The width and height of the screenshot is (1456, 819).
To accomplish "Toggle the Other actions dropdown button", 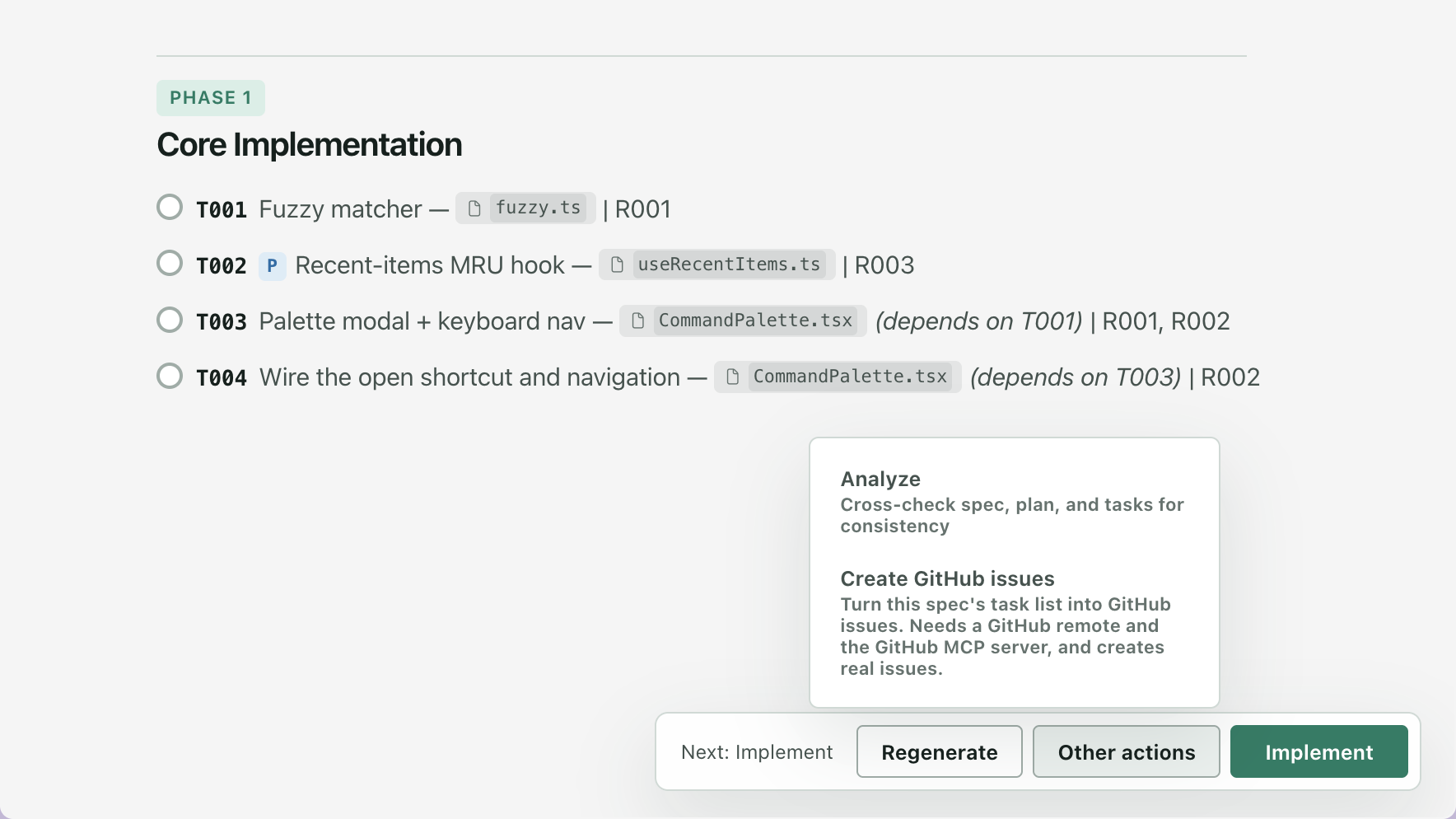I will point(1127,751).
